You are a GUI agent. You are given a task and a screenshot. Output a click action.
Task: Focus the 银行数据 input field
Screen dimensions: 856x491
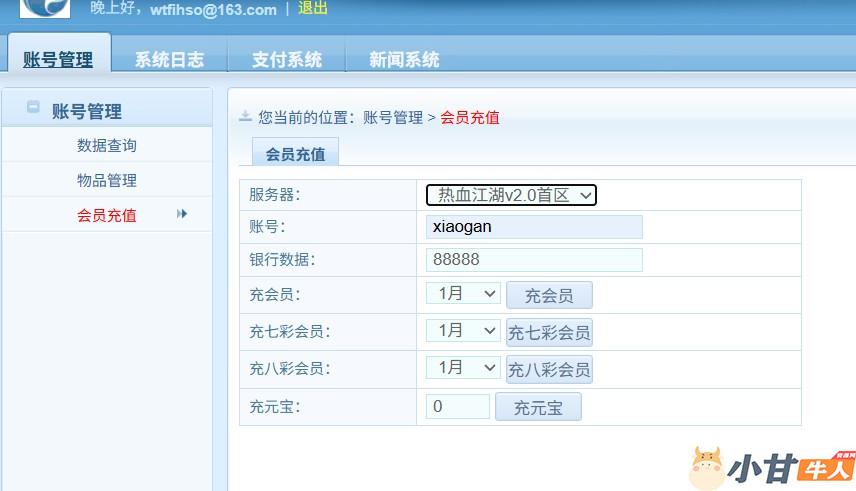[534, 260]
